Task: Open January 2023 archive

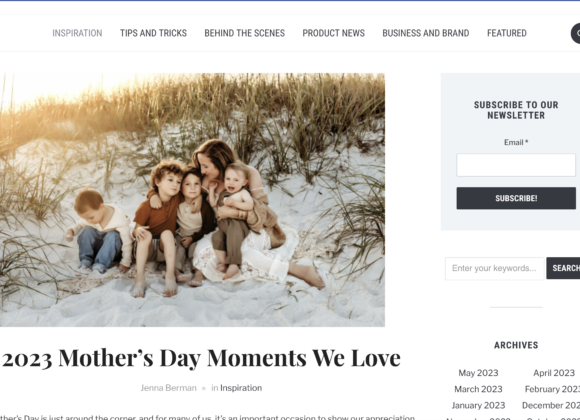Action: 478,405
